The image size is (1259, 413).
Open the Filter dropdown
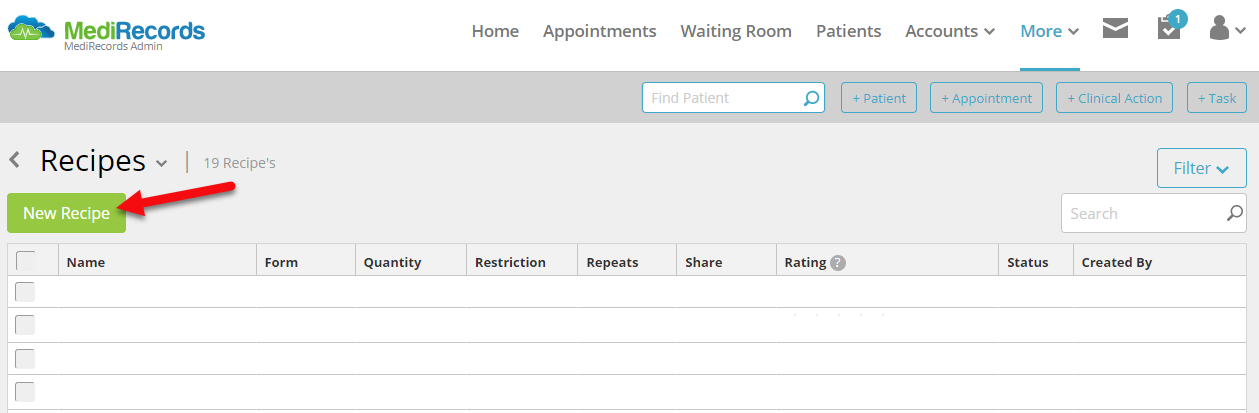(1202, 168)
